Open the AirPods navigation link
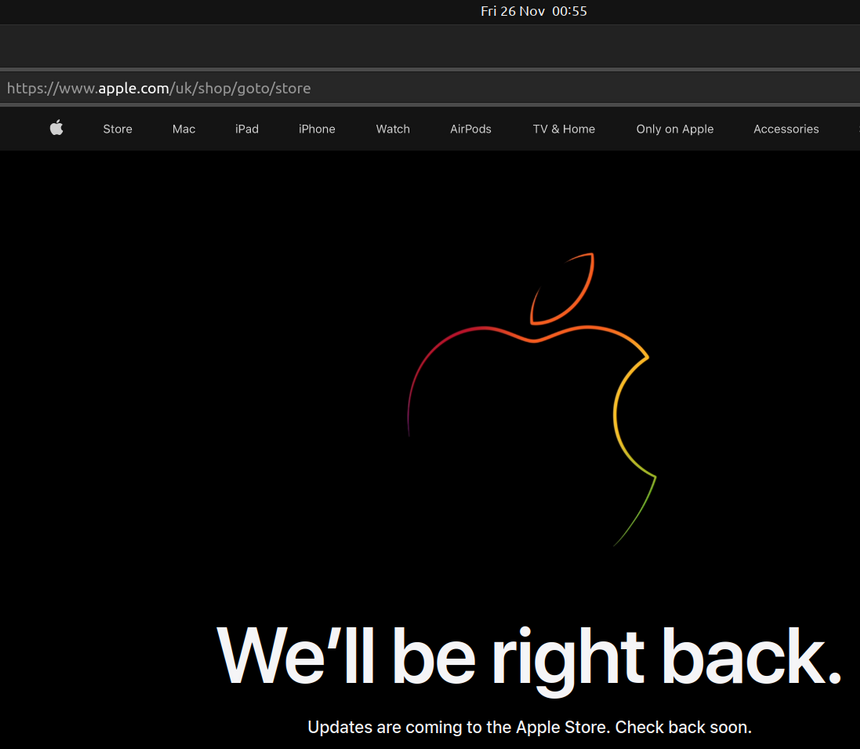 tap(471, 129)
